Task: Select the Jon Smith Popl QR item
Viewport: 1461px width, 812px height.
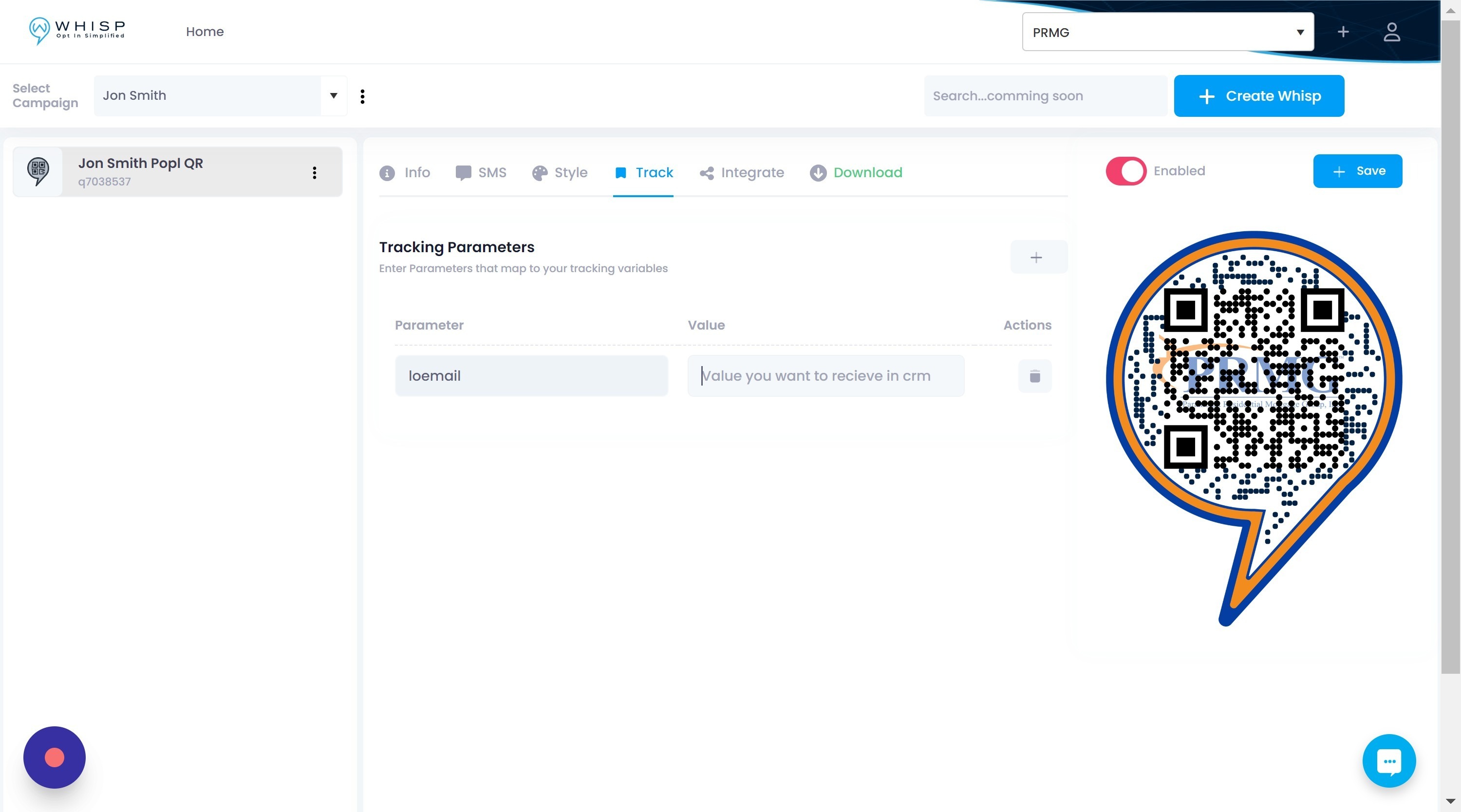Action: [178, 172]
